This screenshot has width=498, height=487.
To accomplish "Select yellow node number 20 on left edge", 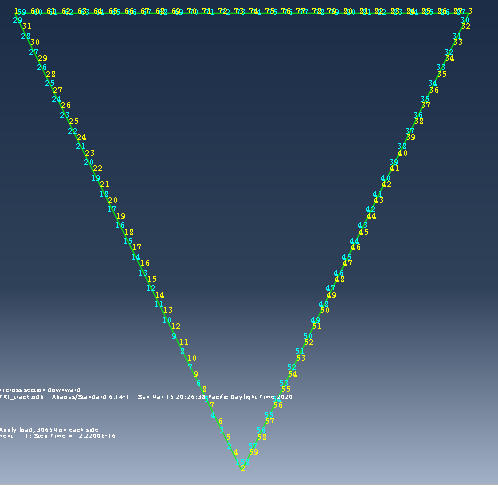I will [x=113, y=200].
